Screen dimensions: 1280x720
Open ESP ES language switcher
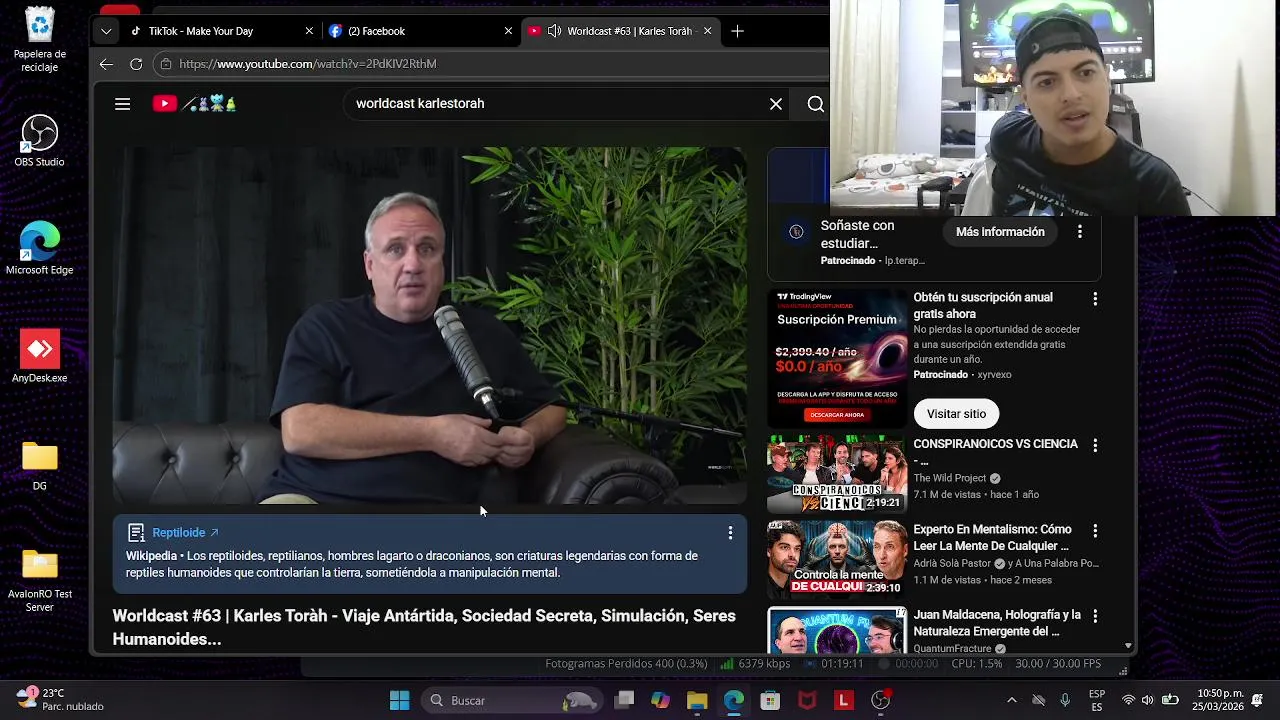pyautogui.click(x=1097, y=700)
